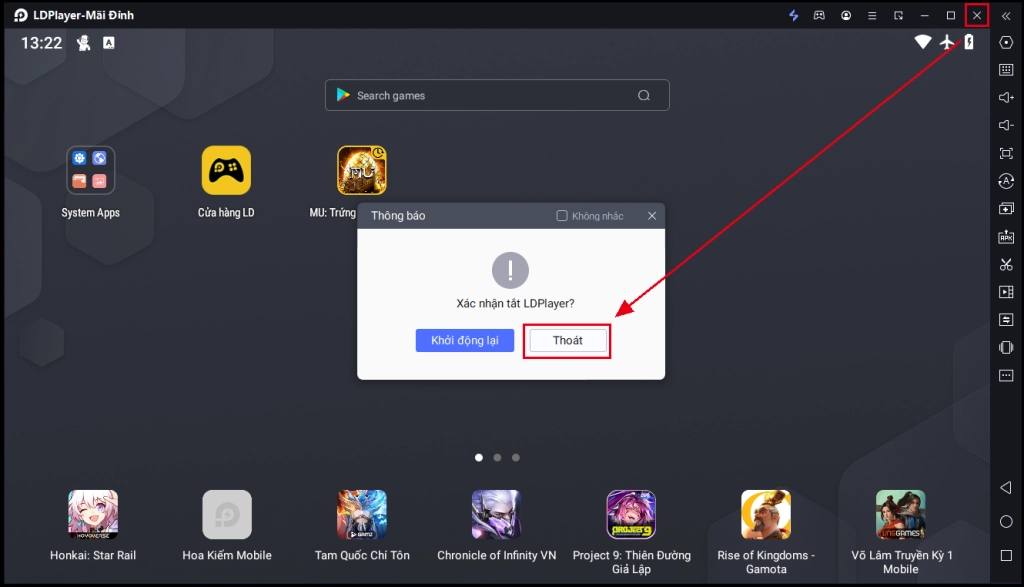Click the lightning booster icon in the title bar

793,15
